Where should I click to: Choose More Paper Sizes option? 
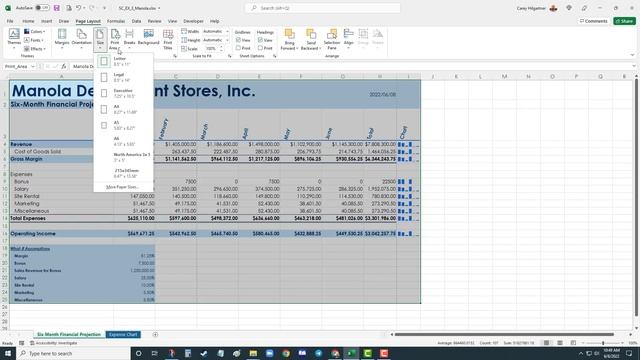pos(122,187)
